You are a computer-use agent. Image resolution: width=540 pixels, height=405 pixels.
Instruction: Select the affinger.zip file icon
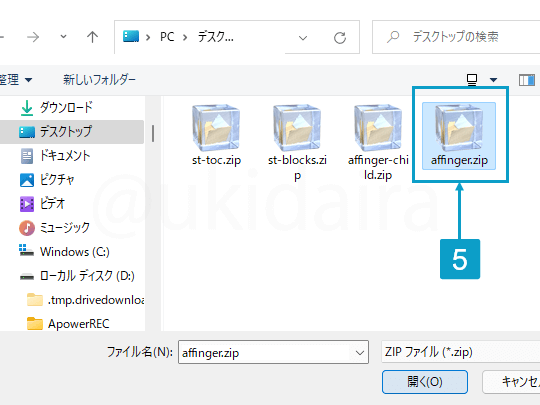(x=459, y=128)
